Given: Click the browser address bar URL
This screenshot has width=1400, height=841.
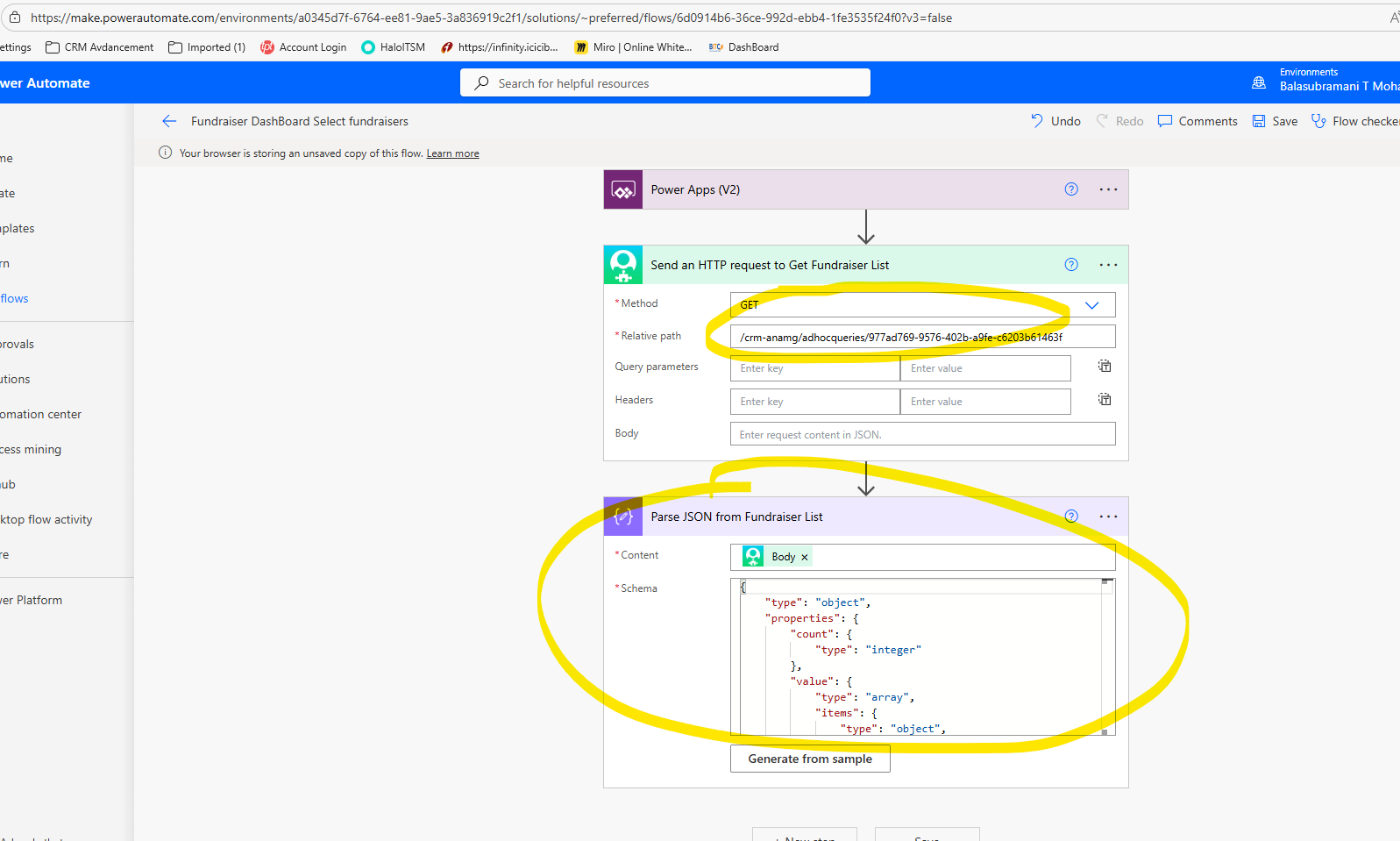Looking at the screenshot, I should pyautogui.click(x=491, y=18).
